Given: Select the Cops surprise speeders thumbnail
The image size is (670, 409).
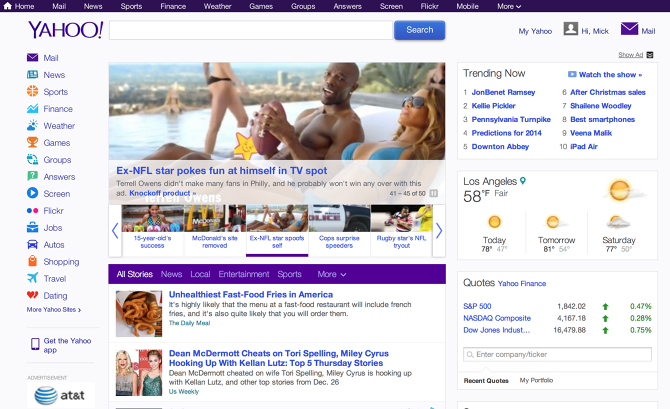Looking at the screenshot, I should click(339, 231).
